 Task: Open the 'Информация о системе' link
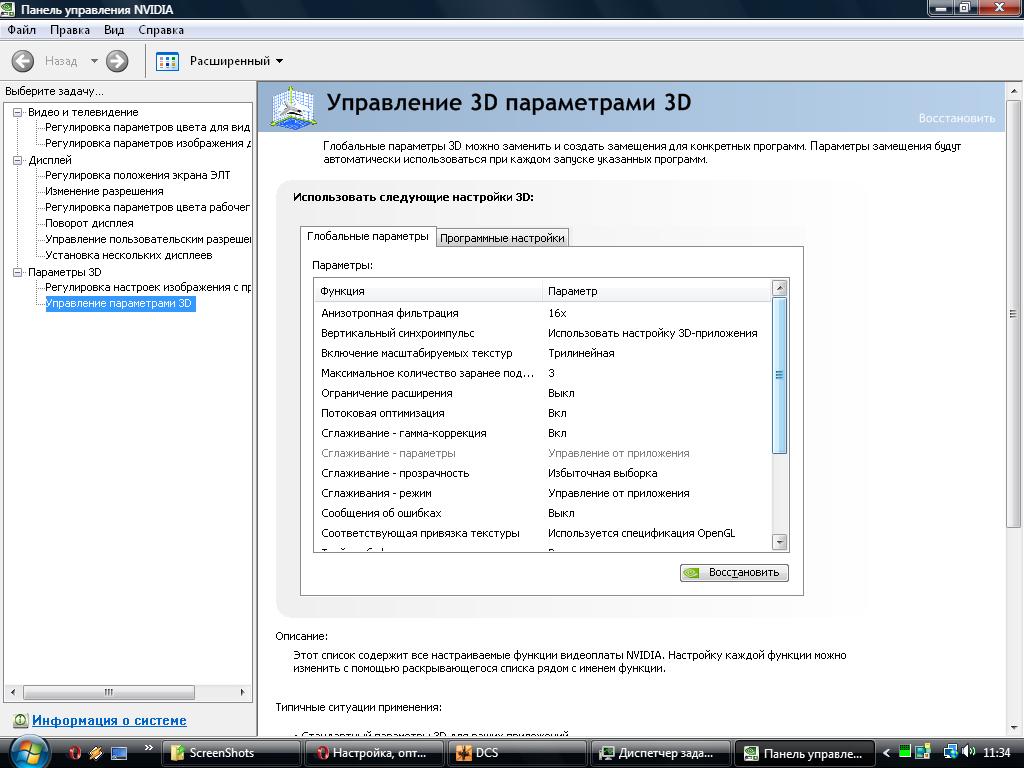[x=109, y=720]
